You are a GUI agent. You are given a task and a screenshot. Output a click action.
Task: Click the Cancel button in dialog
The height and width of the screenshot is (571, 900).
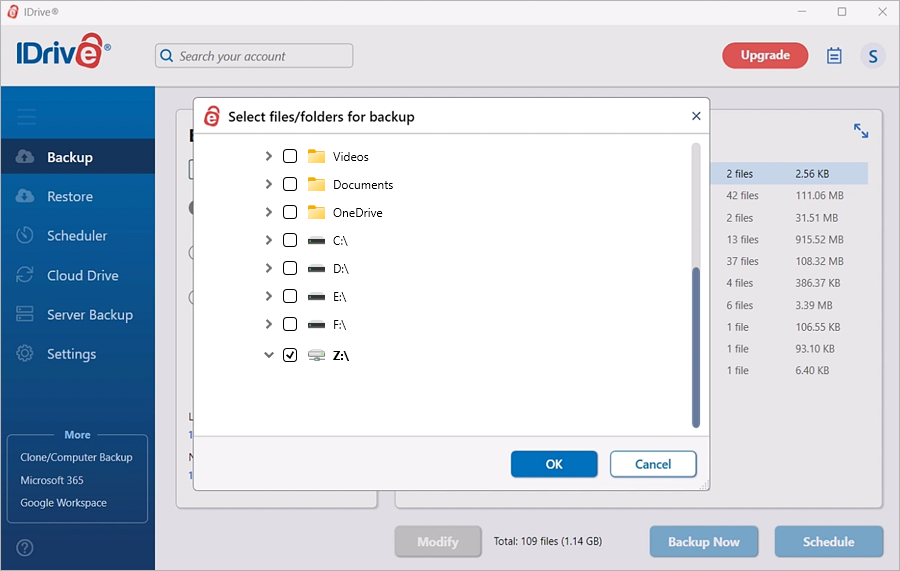coord(653,464)
